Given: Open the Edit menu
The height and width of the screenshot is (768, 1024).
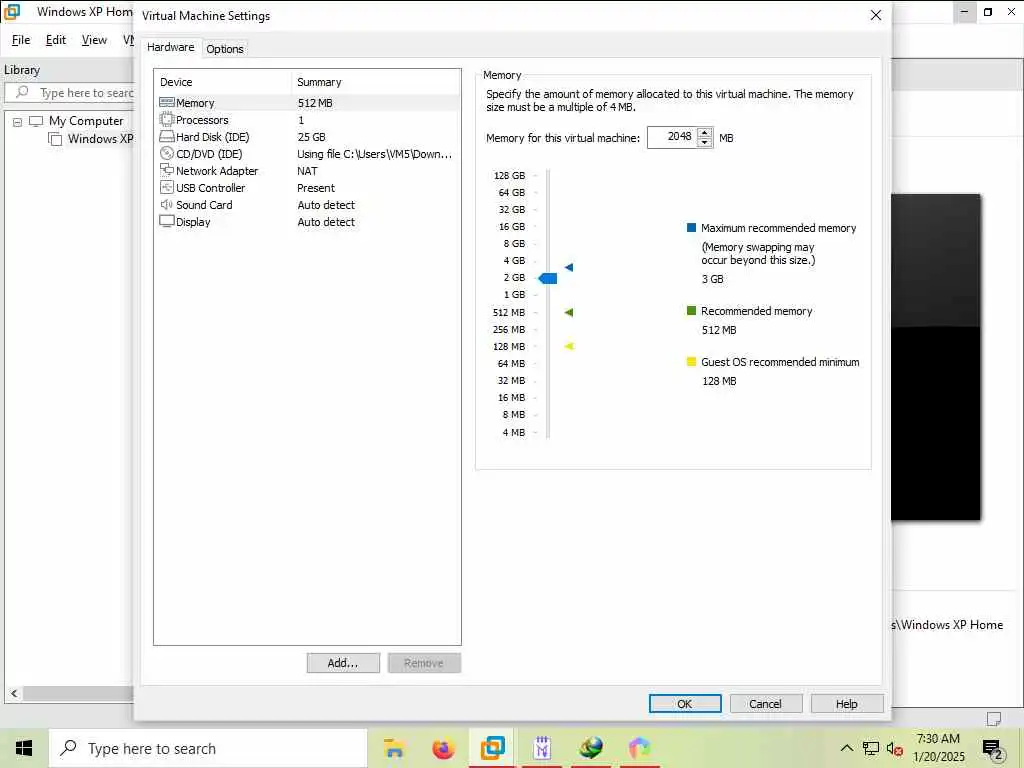Looking at the screenshot, I should 56,40.
